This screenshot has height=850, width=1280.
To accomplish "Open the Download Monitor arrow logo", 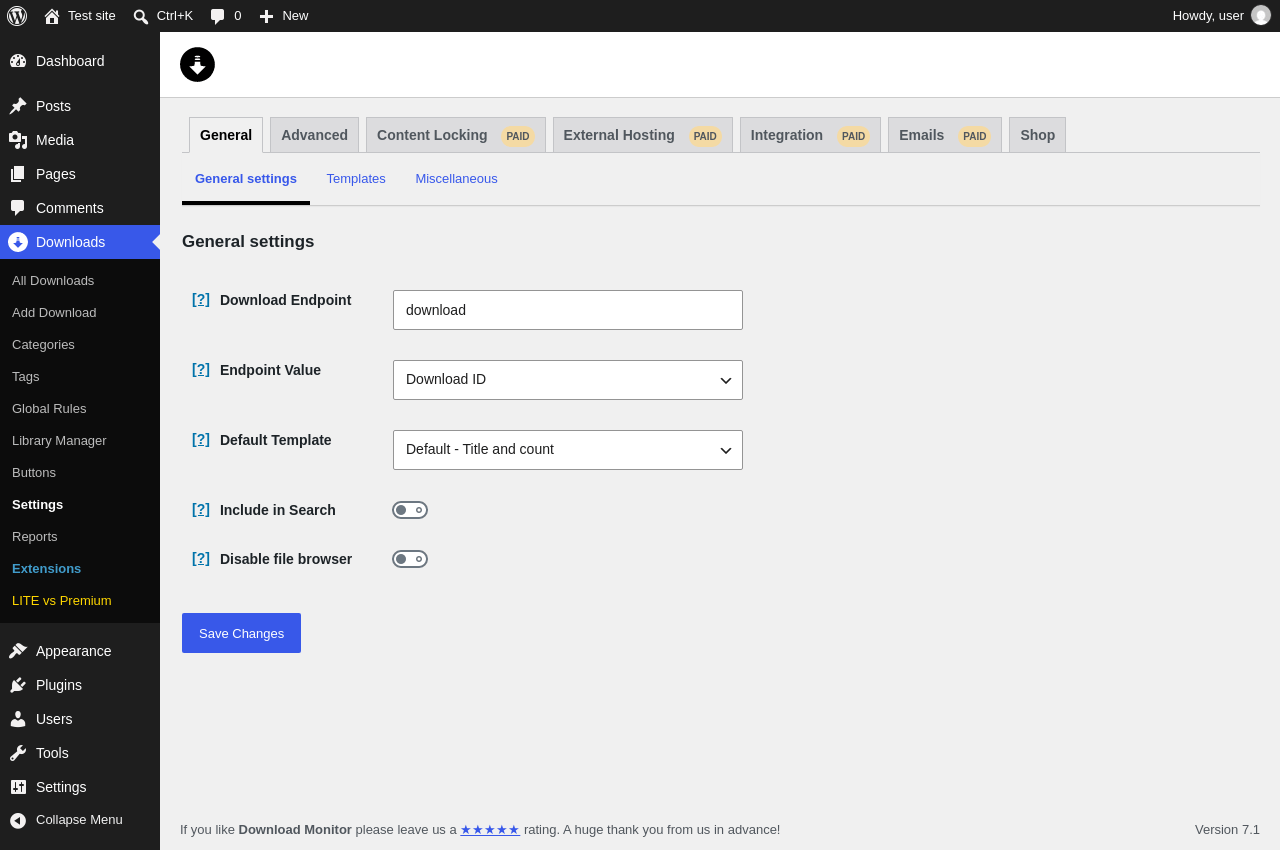I will (x=197, y=64).
